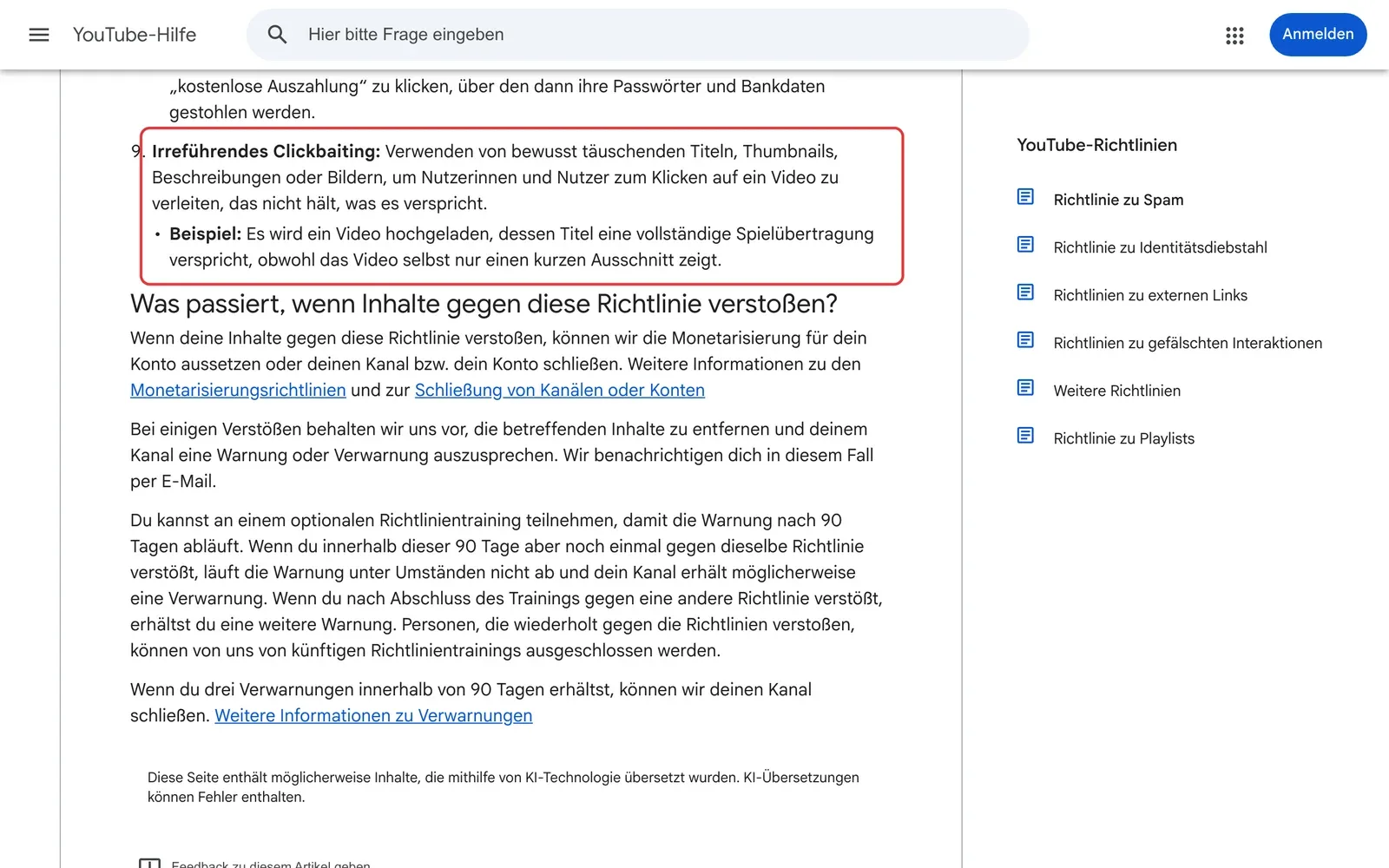This screenshot has width=1389, height=868.
Task: Click the article icon beside Richtlinie zu Spam
Action: (x=1025, y=197)
